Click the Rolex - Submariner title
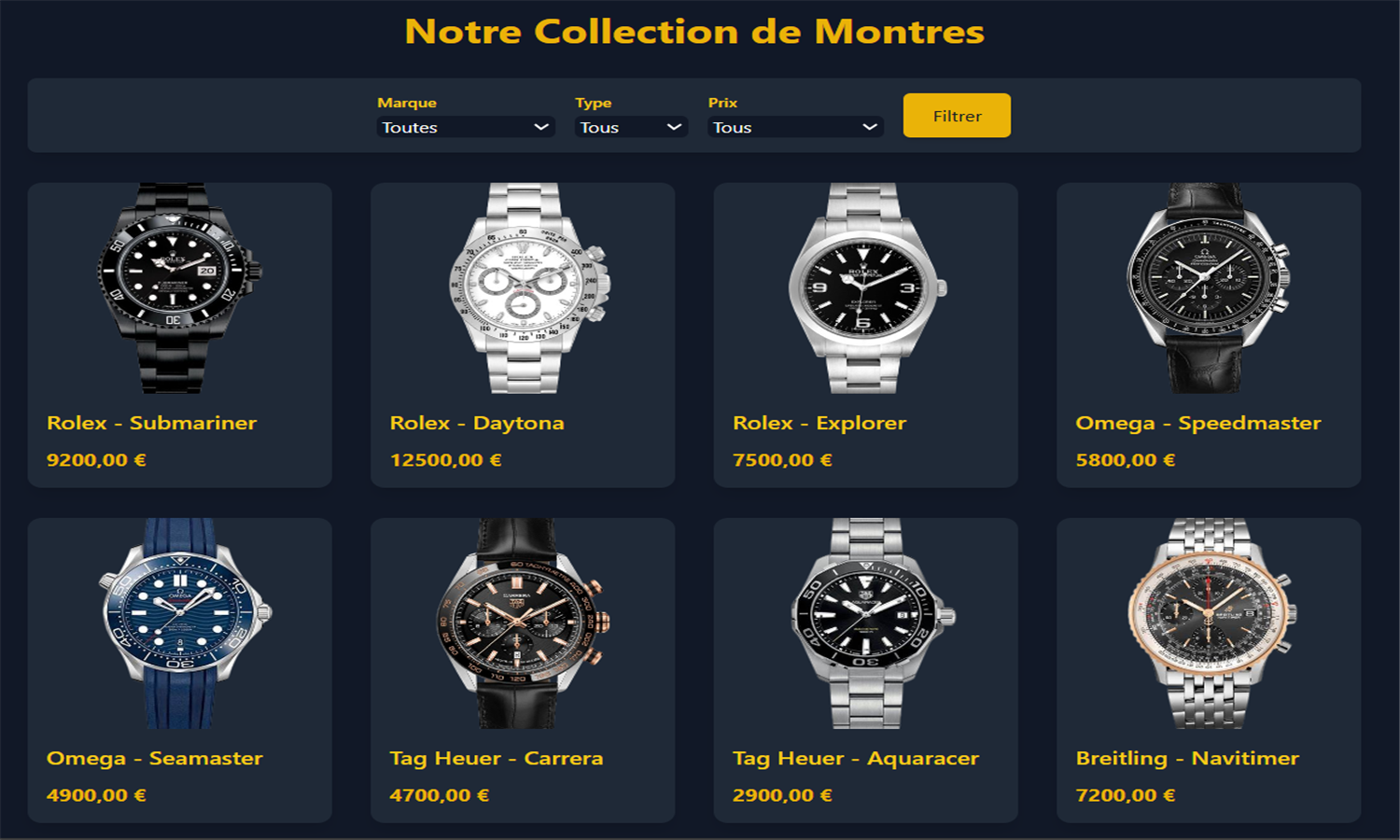This screenshot has width=1400, height=840. 151,423
